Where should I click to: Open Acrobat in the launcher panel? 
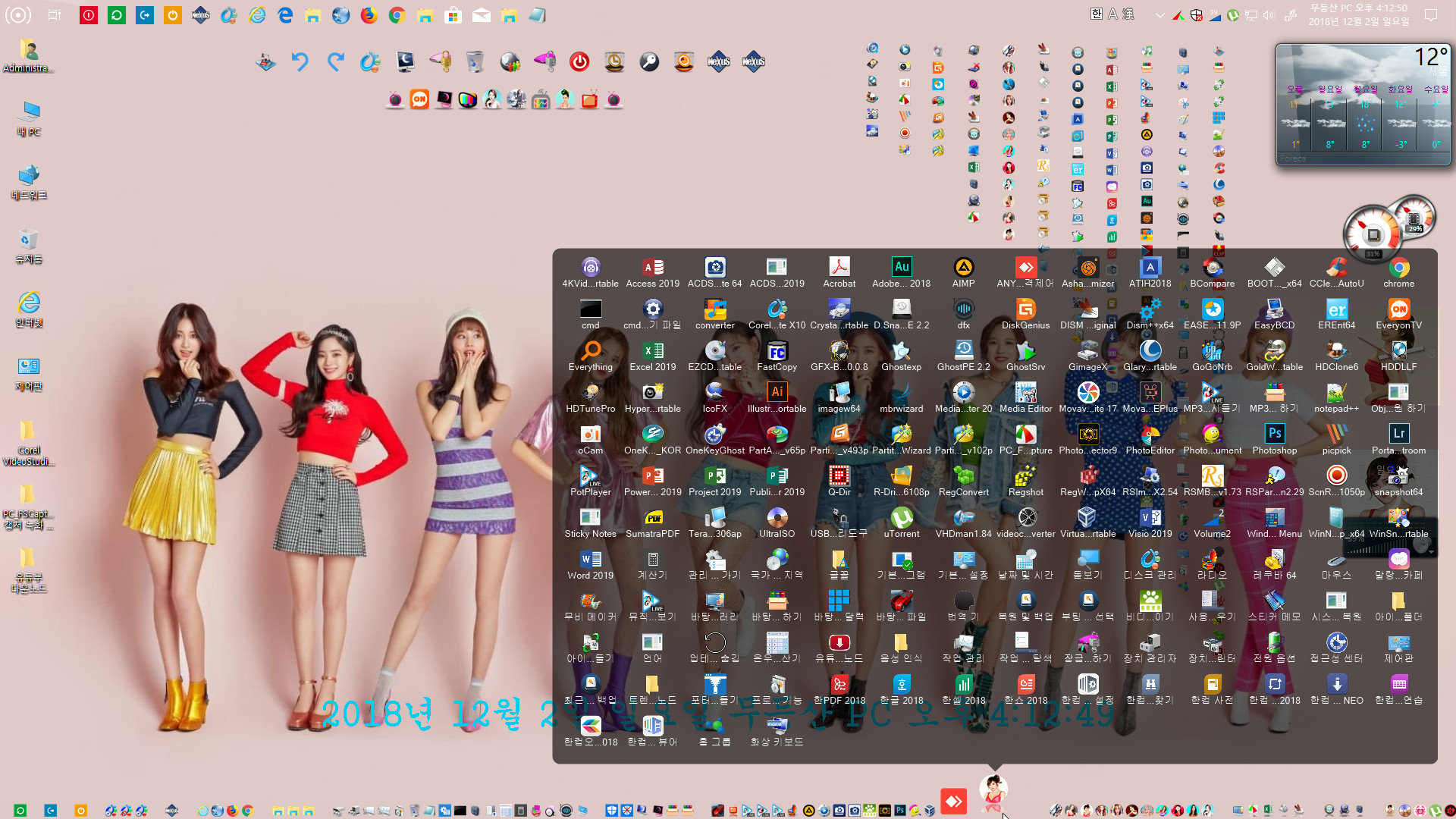[x=839, y=272]
